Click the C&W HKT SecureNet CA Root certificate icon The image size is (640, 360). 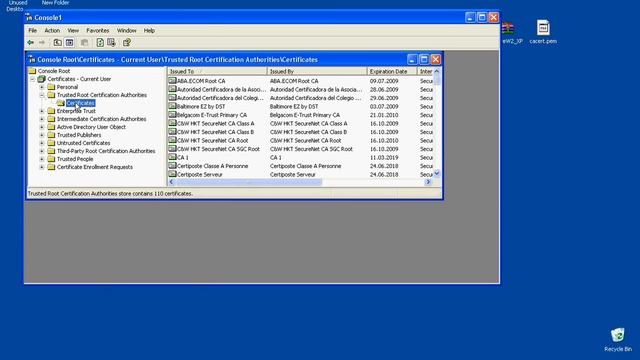(172, 140)
